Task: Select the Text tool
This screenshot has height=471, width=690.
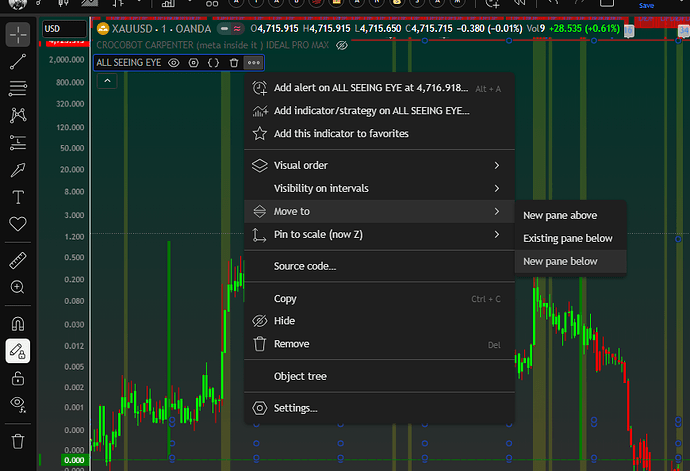Action: coord(18,197)
